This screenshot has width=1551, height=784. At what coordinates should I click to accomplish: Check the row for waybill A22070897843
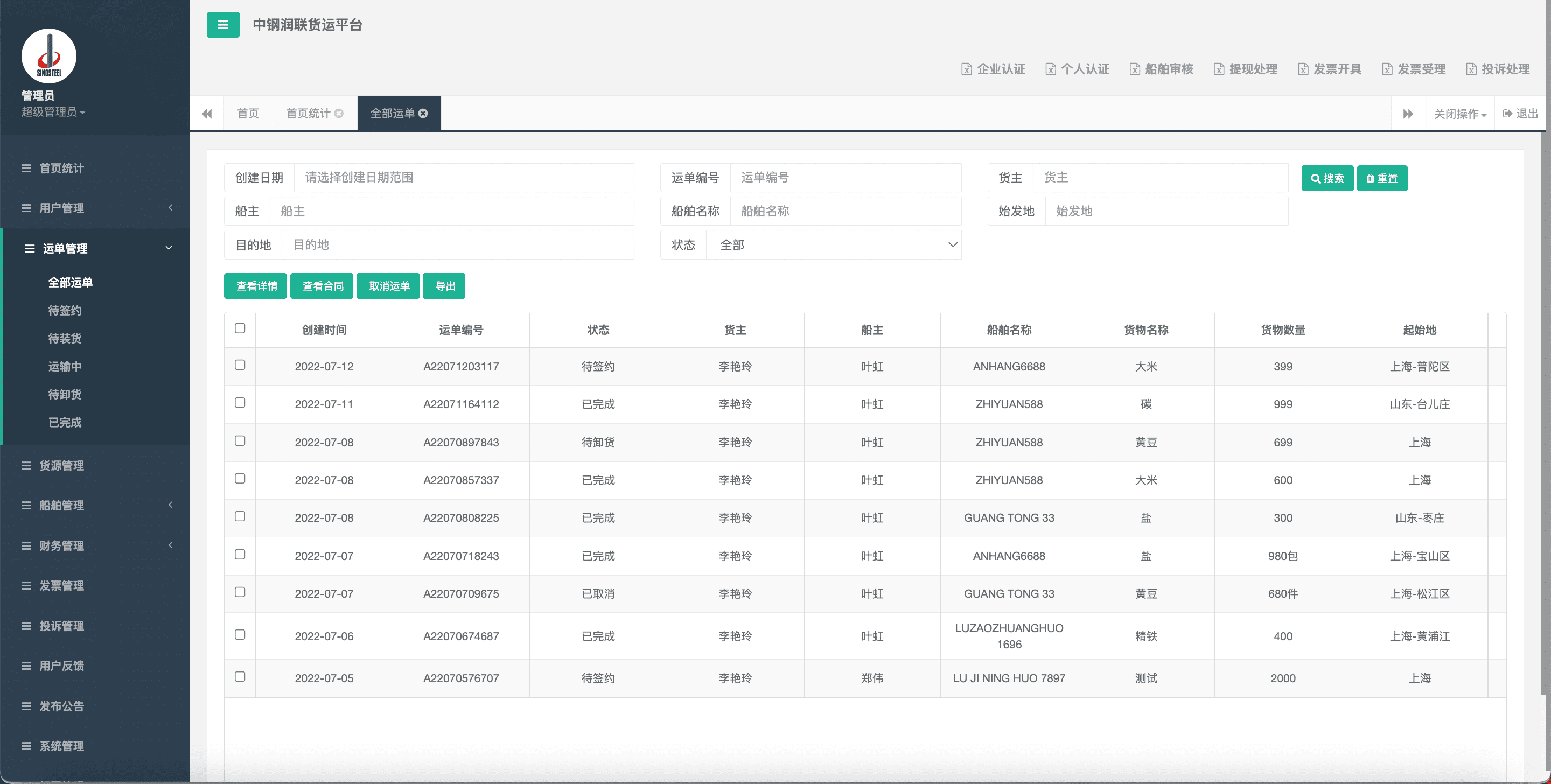[x=240, y=441]
